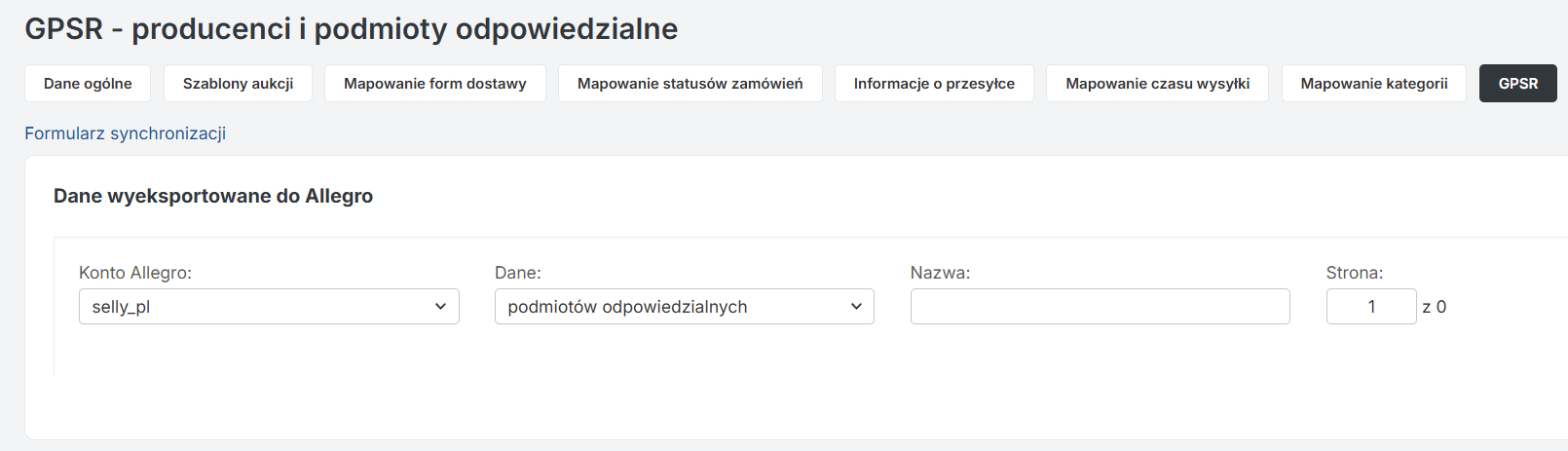Select the Informacje o przesyłce tab
1568x451 pixels.
tap(934, 84)
